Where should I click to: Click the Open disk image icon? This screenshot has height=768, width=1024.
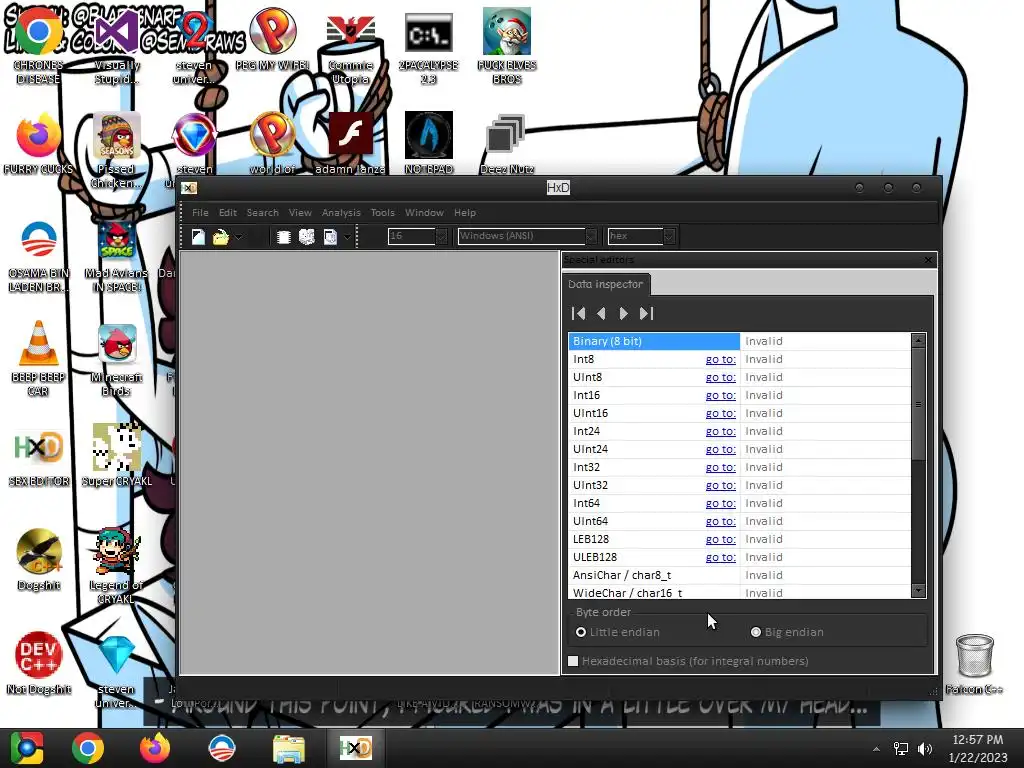[x=330, y=236]
